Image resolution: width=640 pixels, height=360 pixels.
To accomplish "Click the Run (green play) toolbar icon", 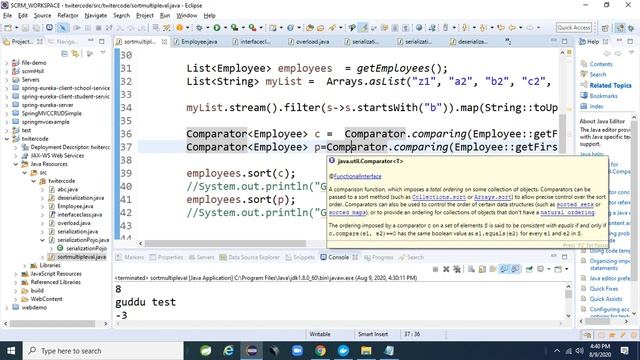I will [217, 28].
